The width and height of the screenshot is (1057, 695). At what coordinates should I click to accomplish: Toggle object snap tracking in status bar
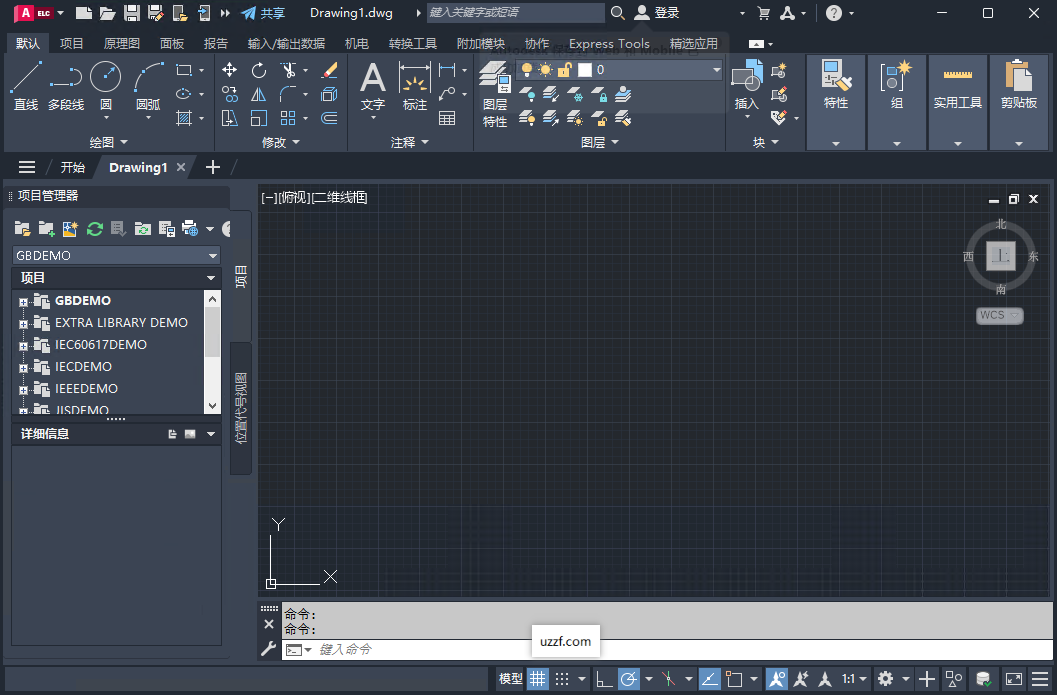coord(800,678)
